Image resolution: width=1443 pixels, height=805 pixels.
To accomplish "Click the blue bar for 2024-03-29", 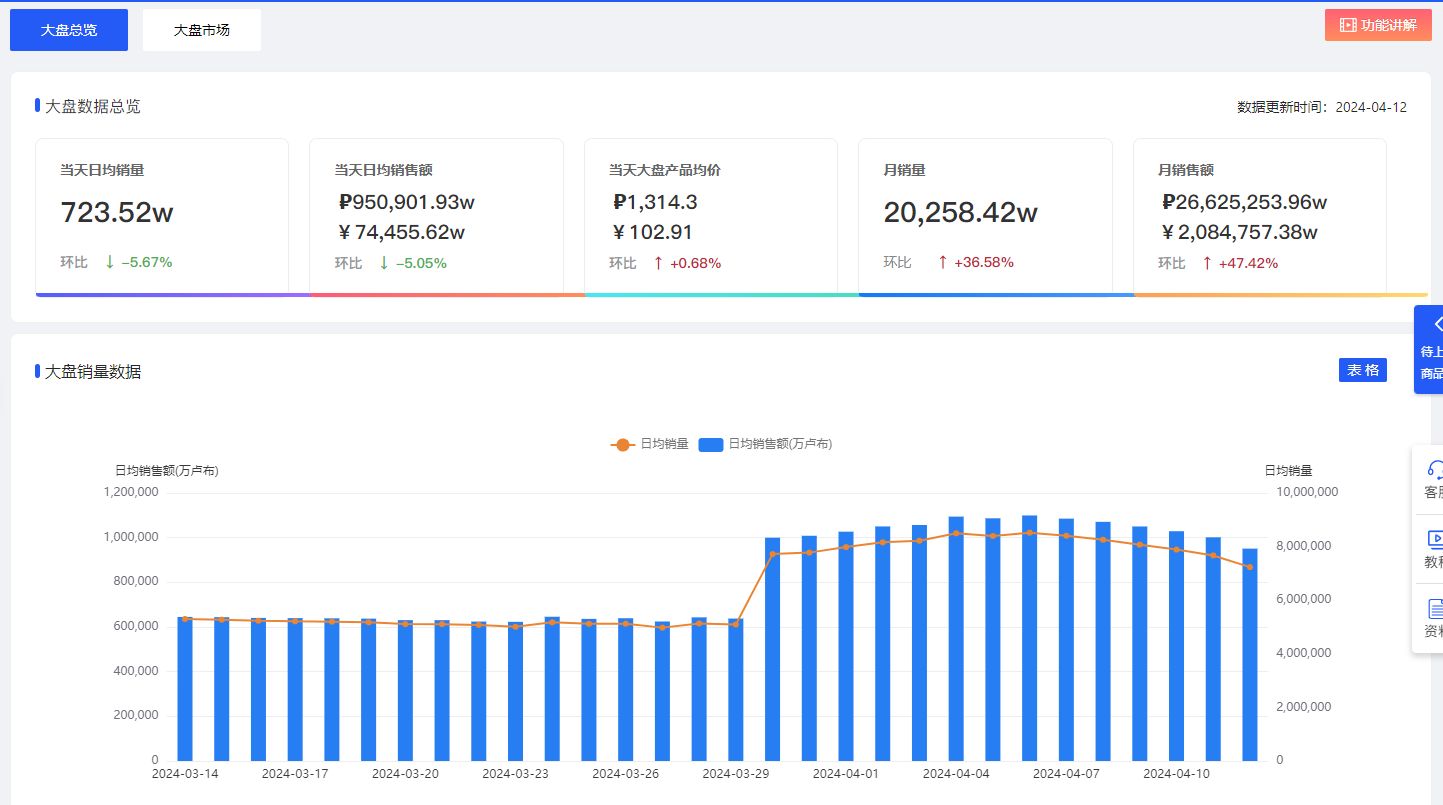I will point(736,690).
